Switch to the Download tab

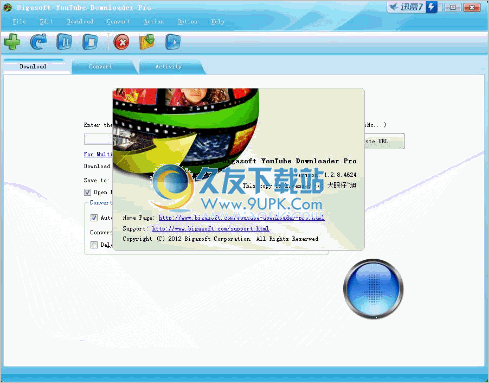pyautogui.click(x=33, y=66)
